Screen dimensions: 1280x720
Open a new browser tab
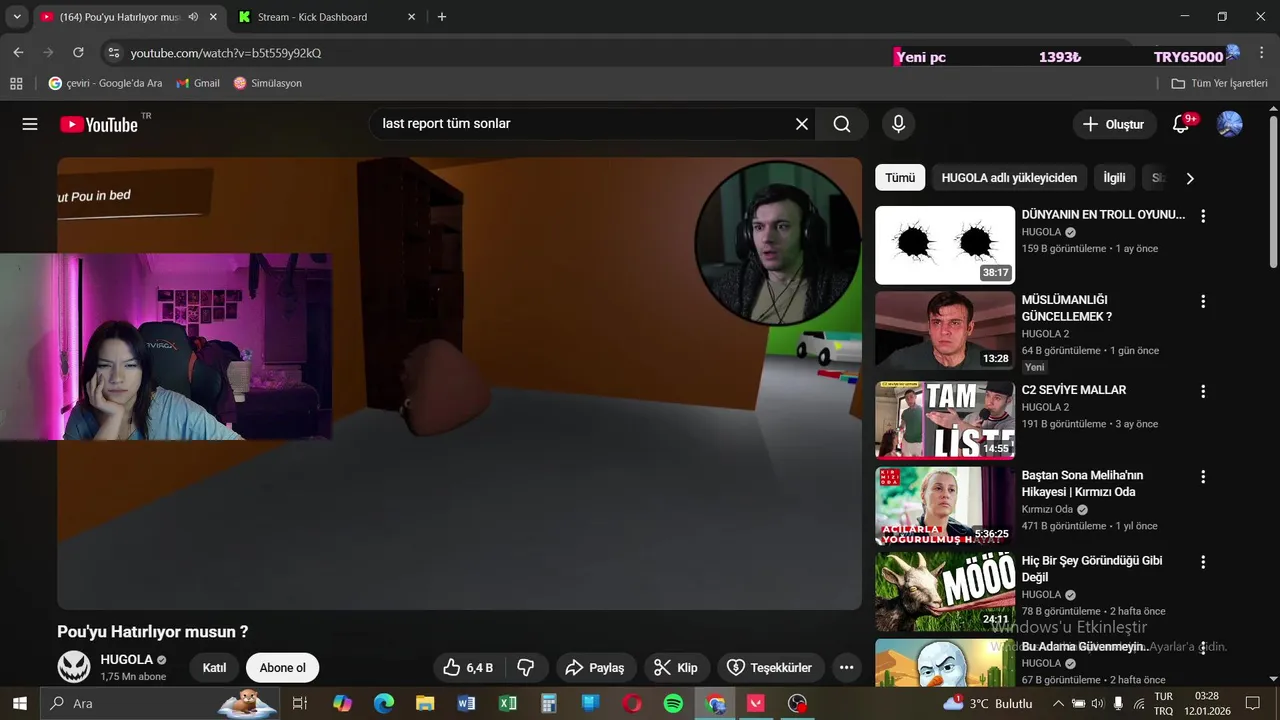click(442, 17)
